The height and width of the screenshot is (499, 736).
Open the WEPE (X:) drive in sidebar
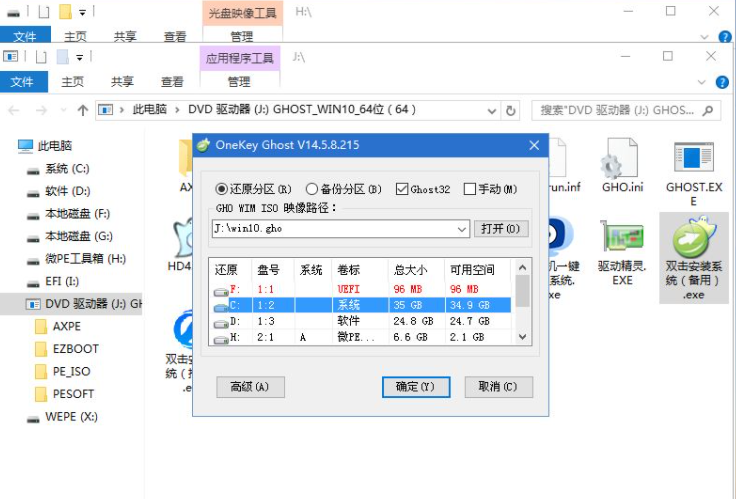[70, 415]
